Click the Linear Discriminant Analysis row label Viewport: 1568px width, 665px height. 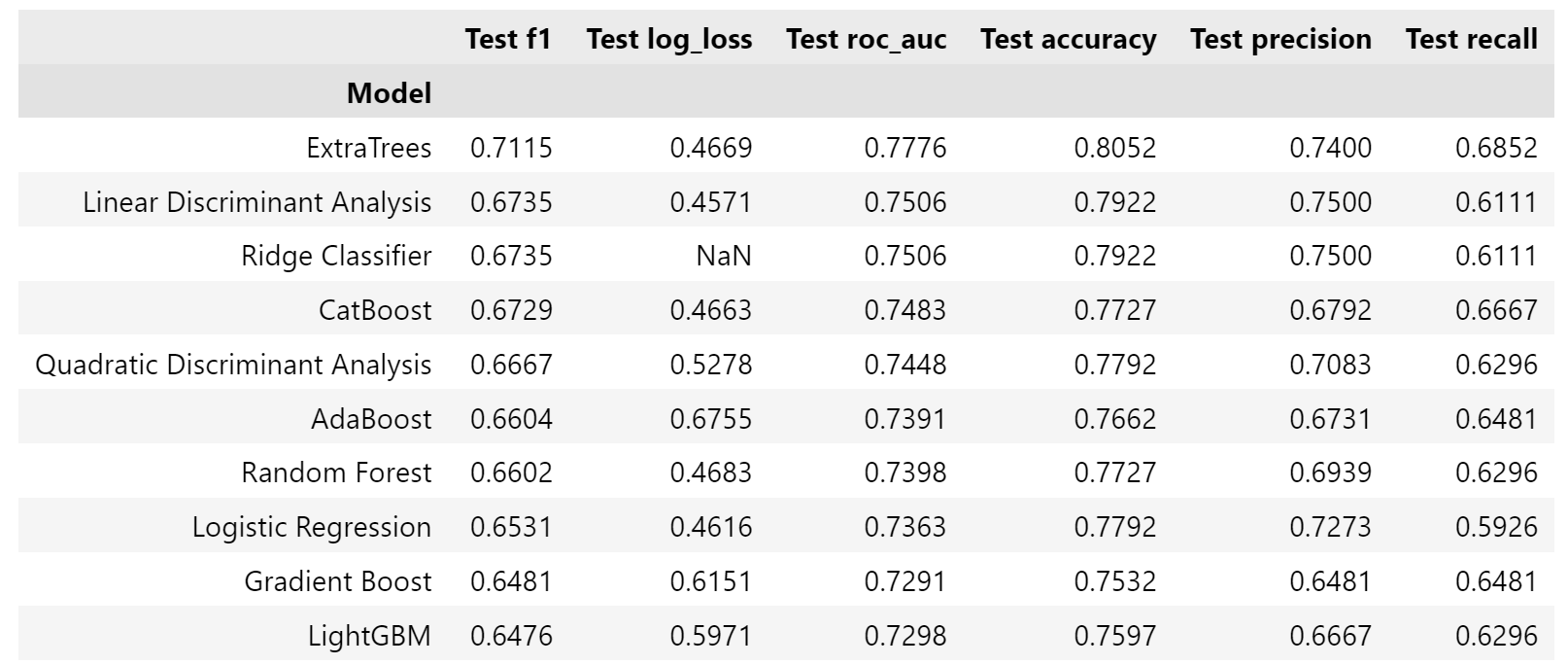pos(256,202)
